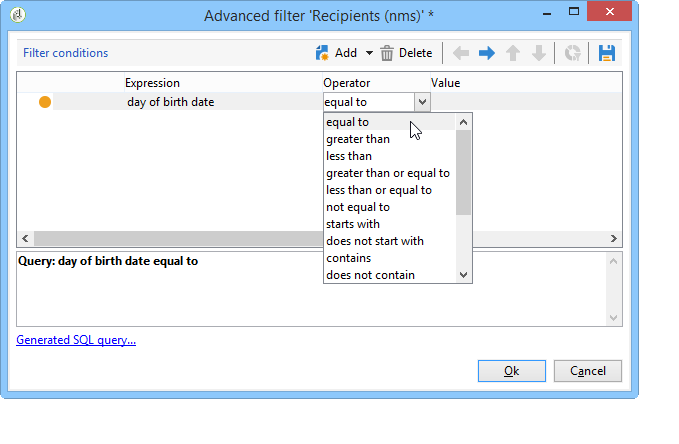This screenshot has height=444, width=679.
Task: Click the save filter floppy icon
Action: click(606, 53)
